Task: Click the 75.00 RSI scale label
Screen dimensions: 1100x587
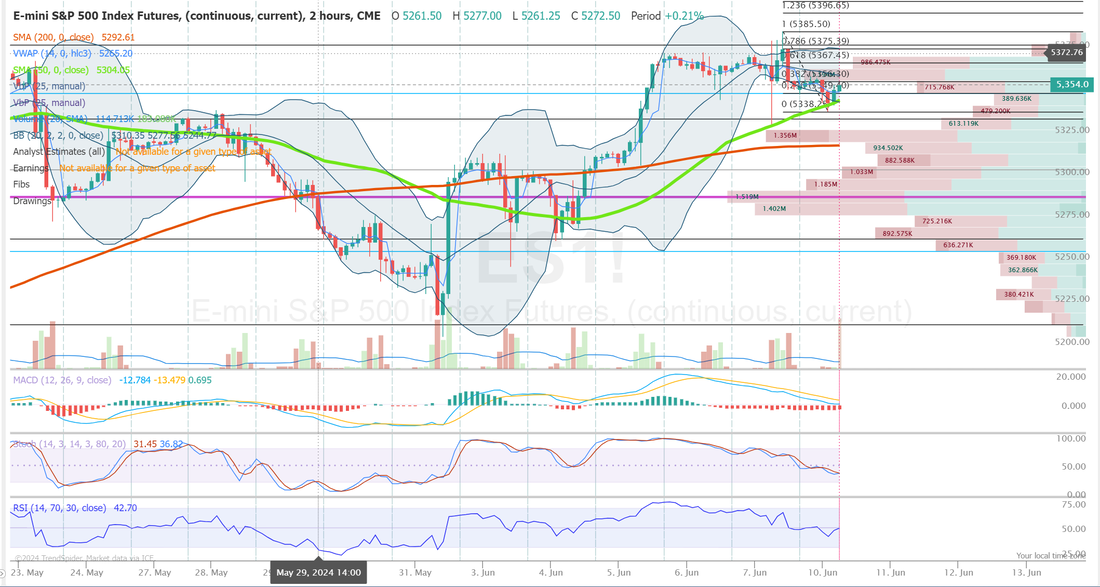Action: click(1075, 504)
